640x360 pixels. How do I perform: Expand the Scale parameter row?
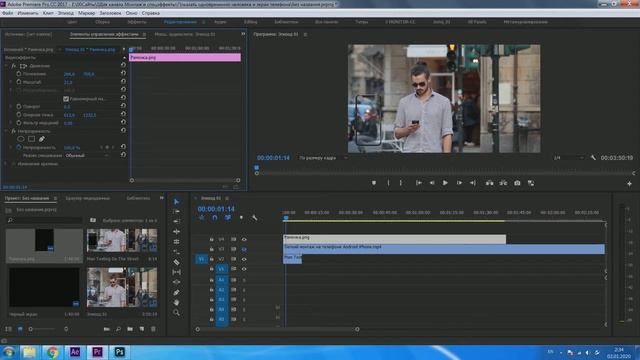[11, 82]
